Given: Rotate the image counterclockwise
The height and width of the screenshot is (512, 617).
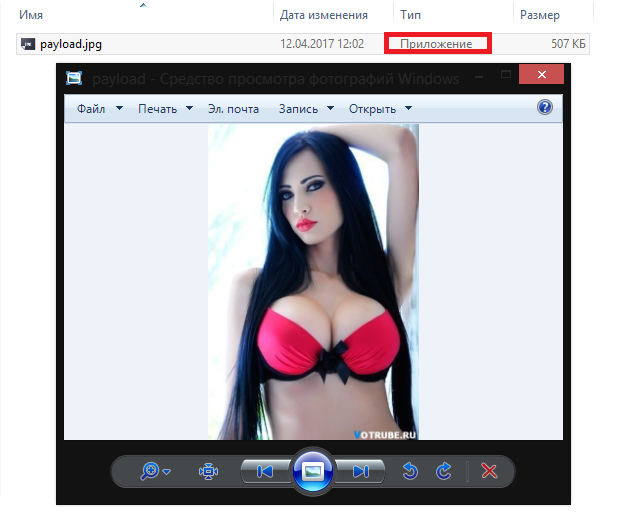Looking at the screenshot, I should pos(410,471).
